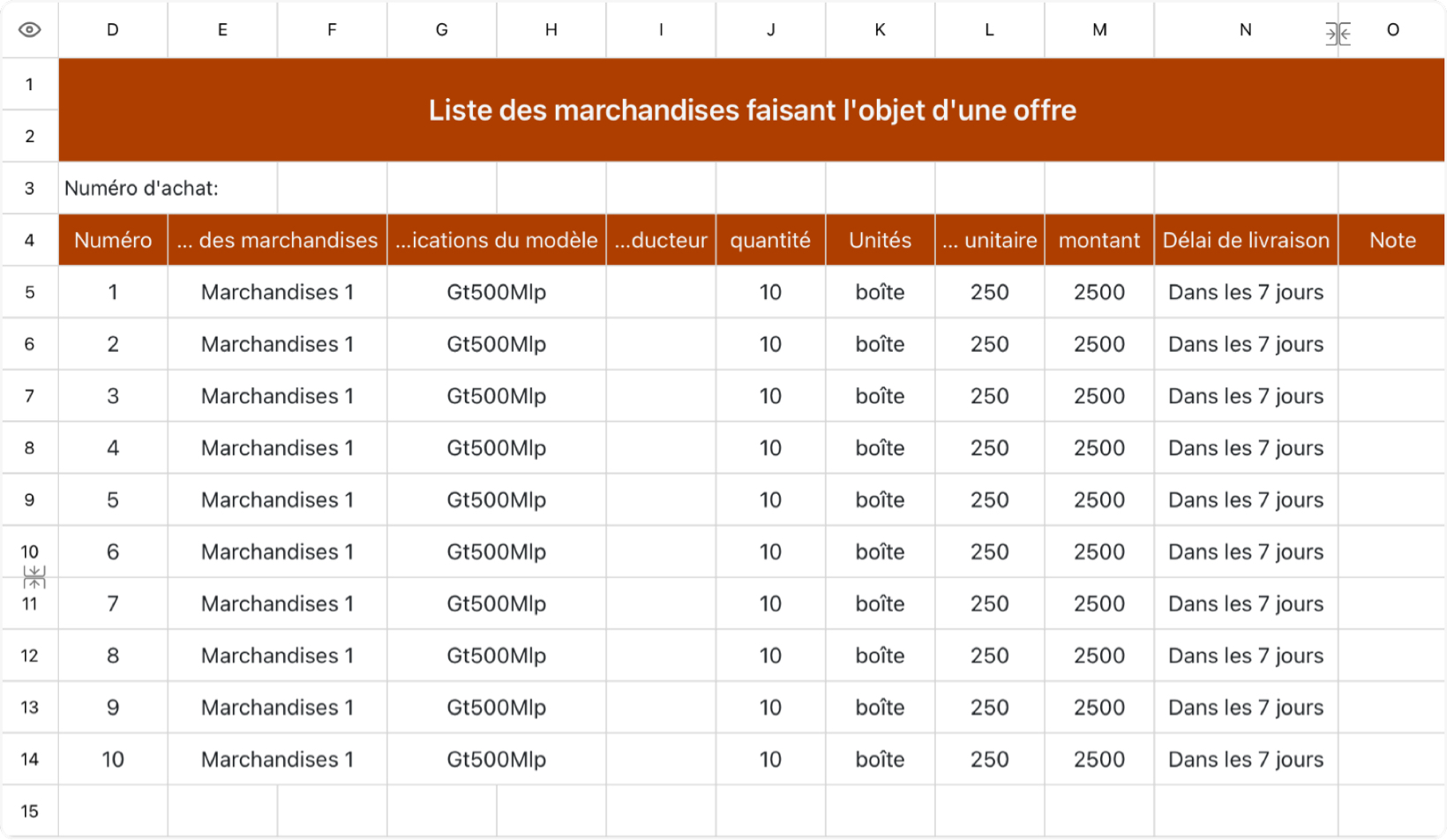Select item number '8' in row 12
The image size is (1447, 840).
[113, 656]
